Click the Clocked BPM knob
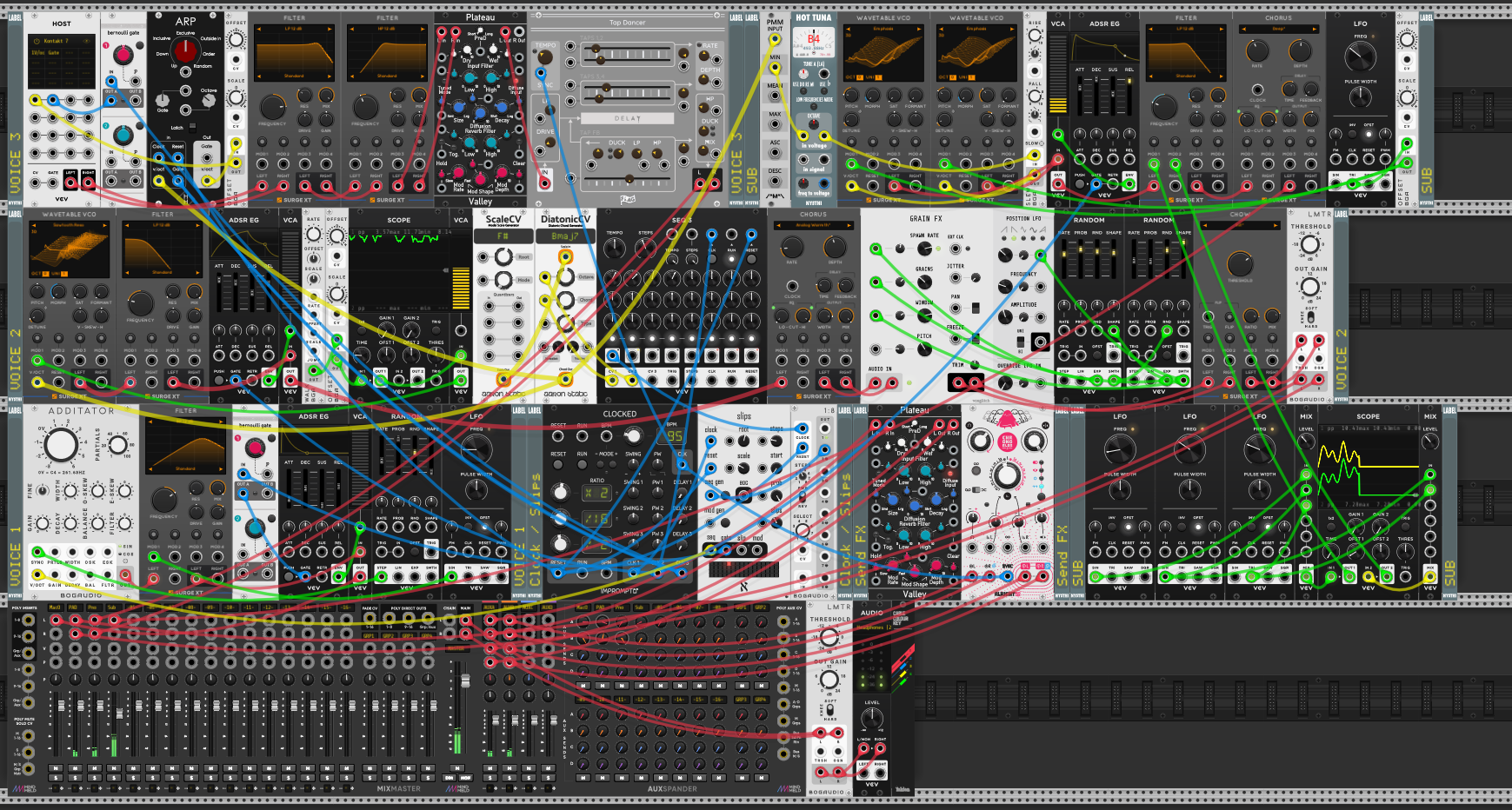Image resolution: width=1512 pixels, height=810 pixels. [x=633, y=436]
